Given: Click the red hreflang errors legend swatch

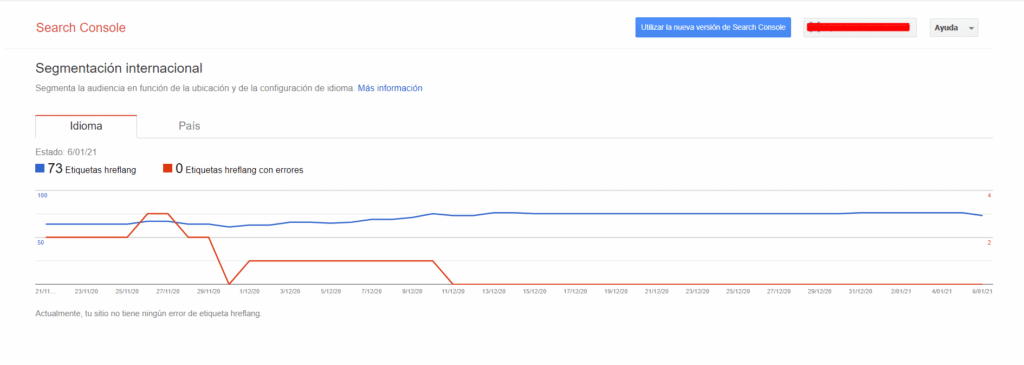Looking at the screenshot, I should coord(168,169).
